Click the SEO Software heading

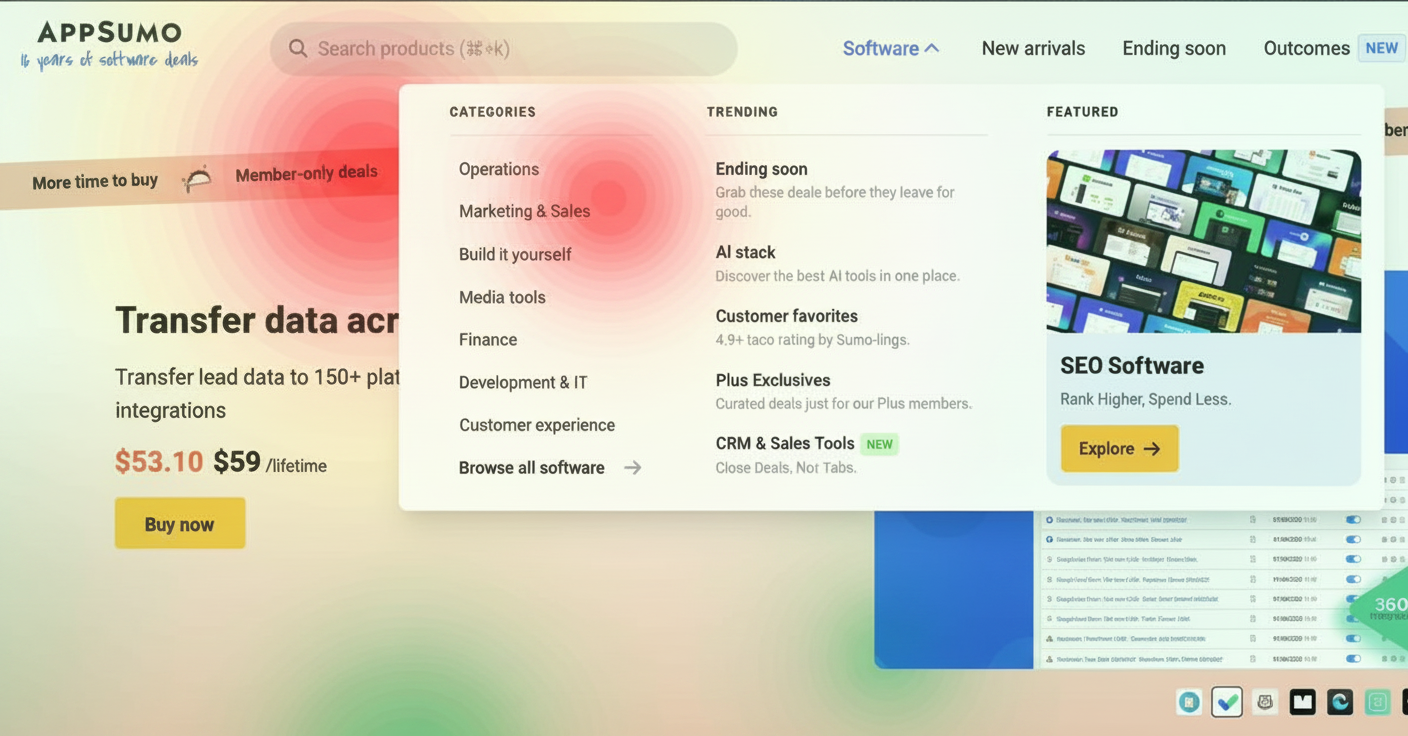pos(1132,365)
